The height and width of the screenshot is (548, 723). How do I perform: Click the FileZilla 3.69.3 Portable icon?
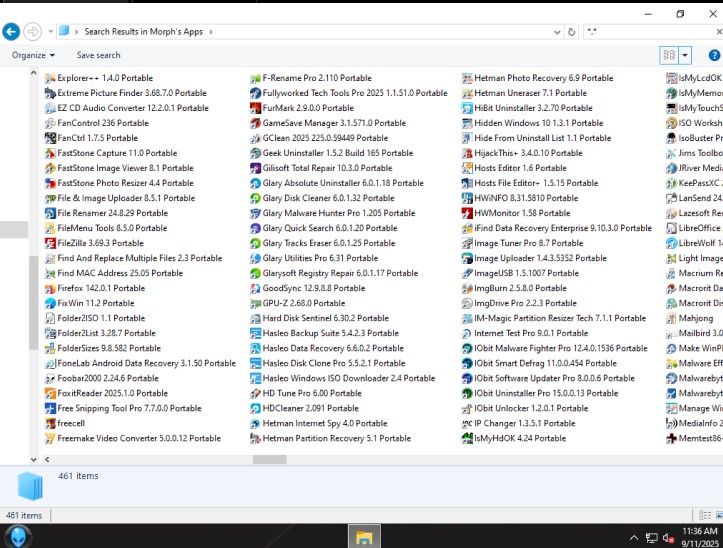point(50,243)
